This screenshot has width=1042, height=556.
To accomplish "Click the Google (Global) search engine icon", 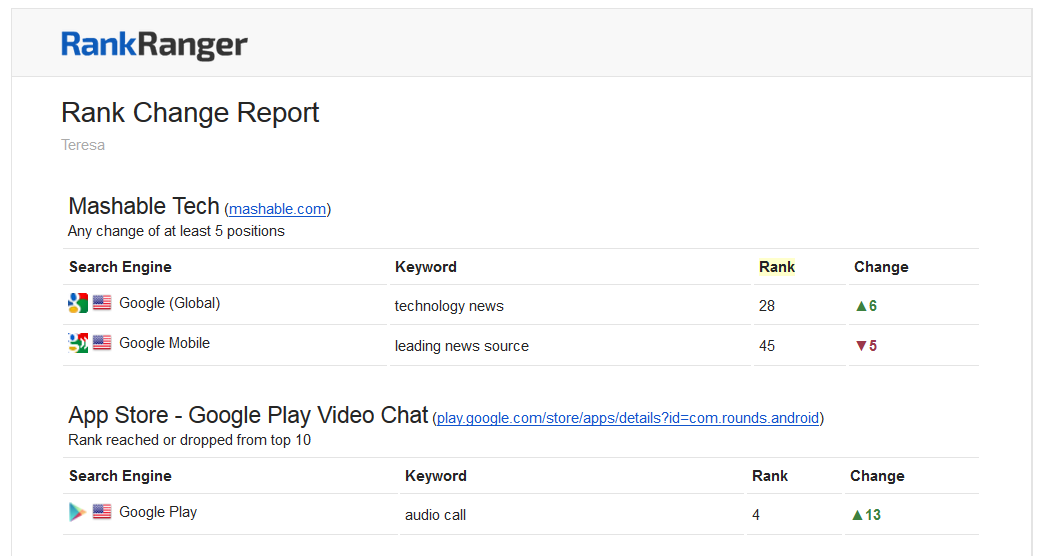I will pyautogui.click(x=78, y=303).
